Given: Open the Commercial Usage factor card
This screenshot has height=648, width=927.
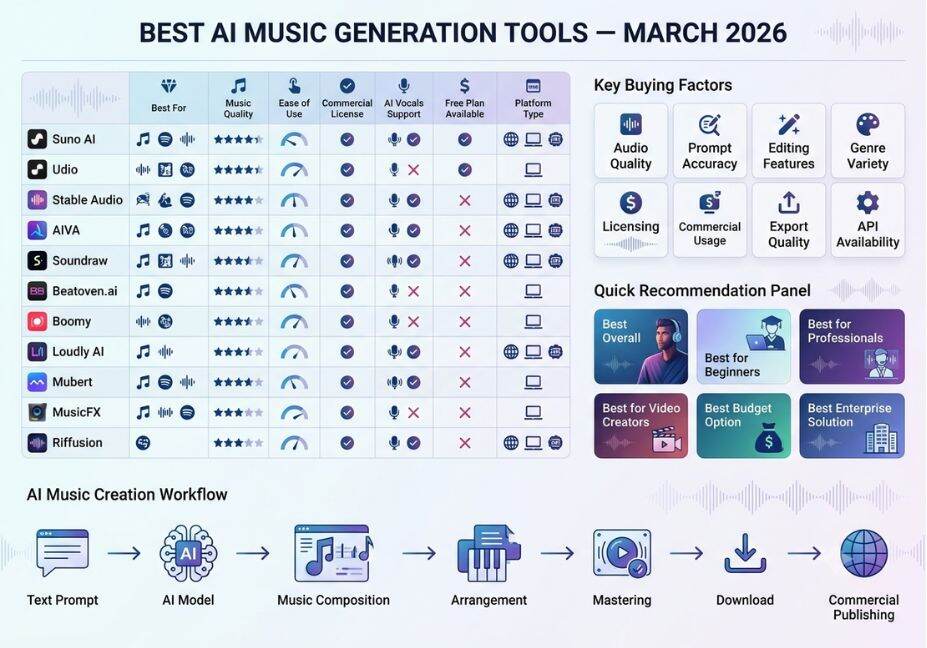Looking at the screenshot, I should (x=709, y=220).
